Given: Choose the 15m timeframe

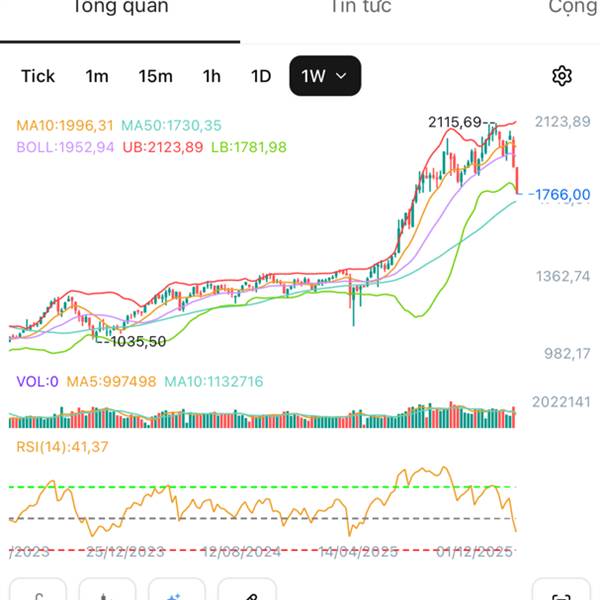Looking at the screenshot, I should (x=155, y=76).
